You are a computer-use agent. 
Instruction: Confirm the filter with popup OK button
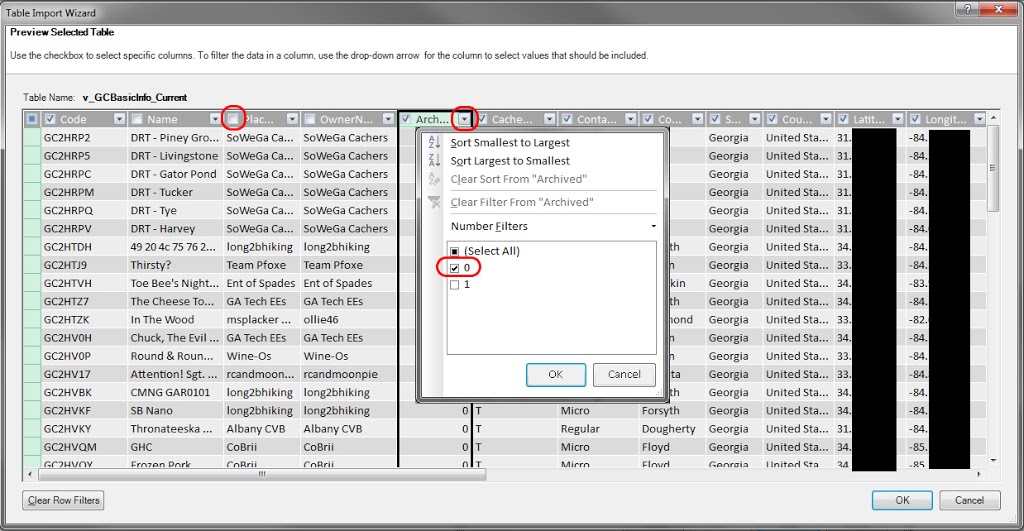[x=555, y=374]
